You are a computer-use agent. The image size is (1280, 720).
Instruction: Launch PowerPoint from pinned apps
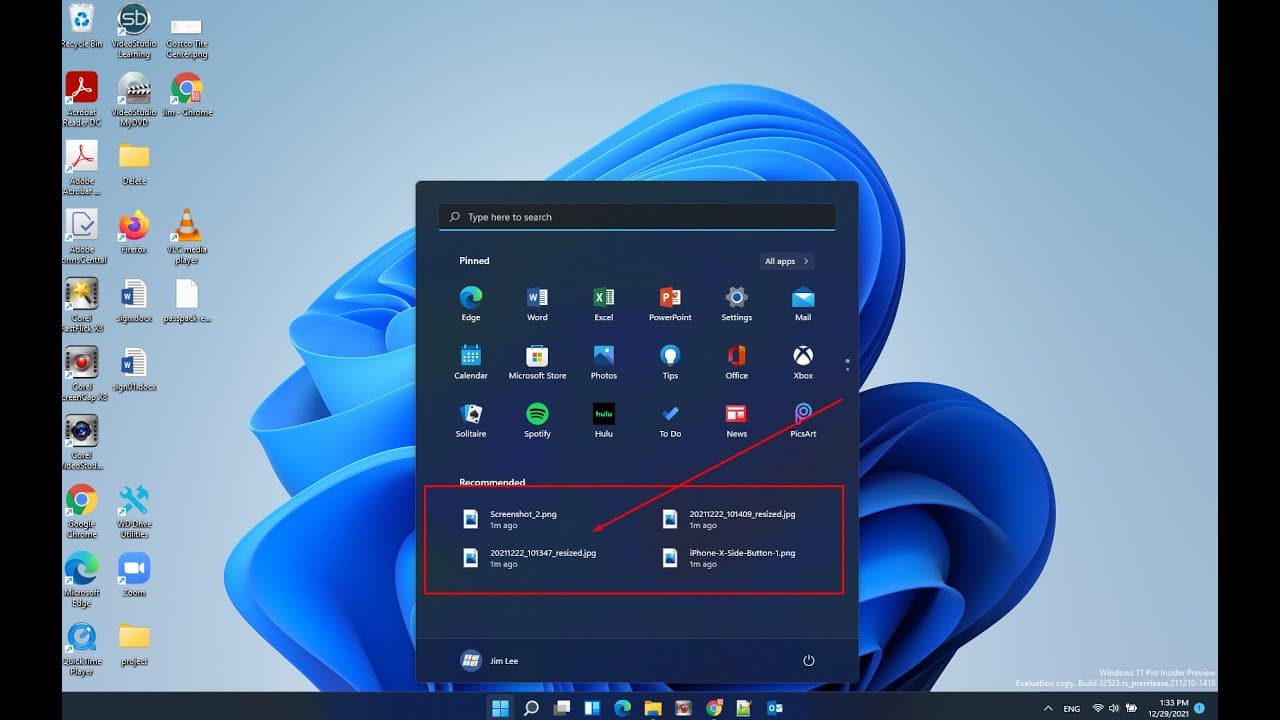click(x=670, y=304)
